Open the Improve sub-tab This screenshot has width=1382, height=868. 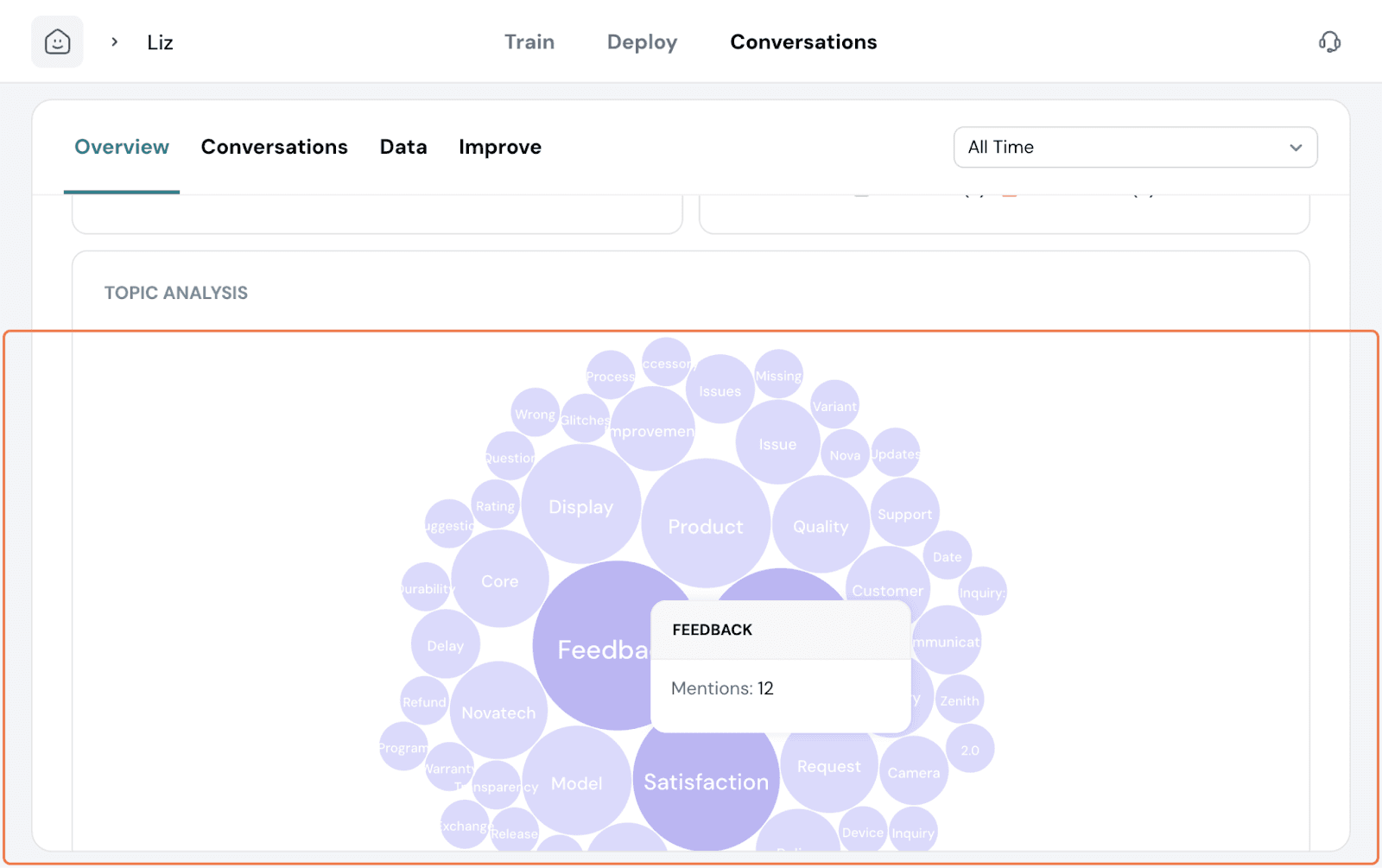[499, 147]
